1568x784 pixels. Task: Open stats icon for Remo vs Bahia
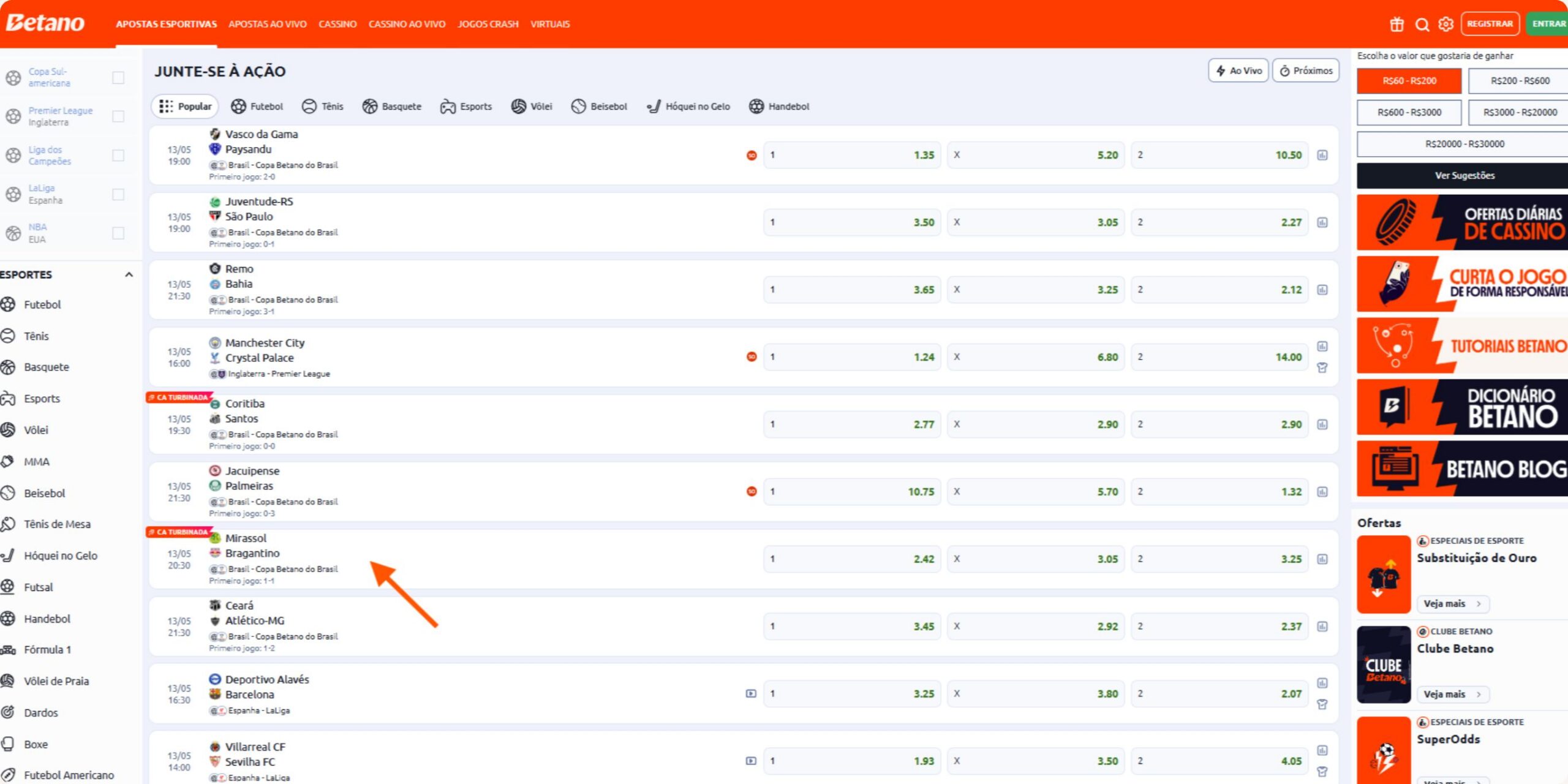[x=1322, y=290]
